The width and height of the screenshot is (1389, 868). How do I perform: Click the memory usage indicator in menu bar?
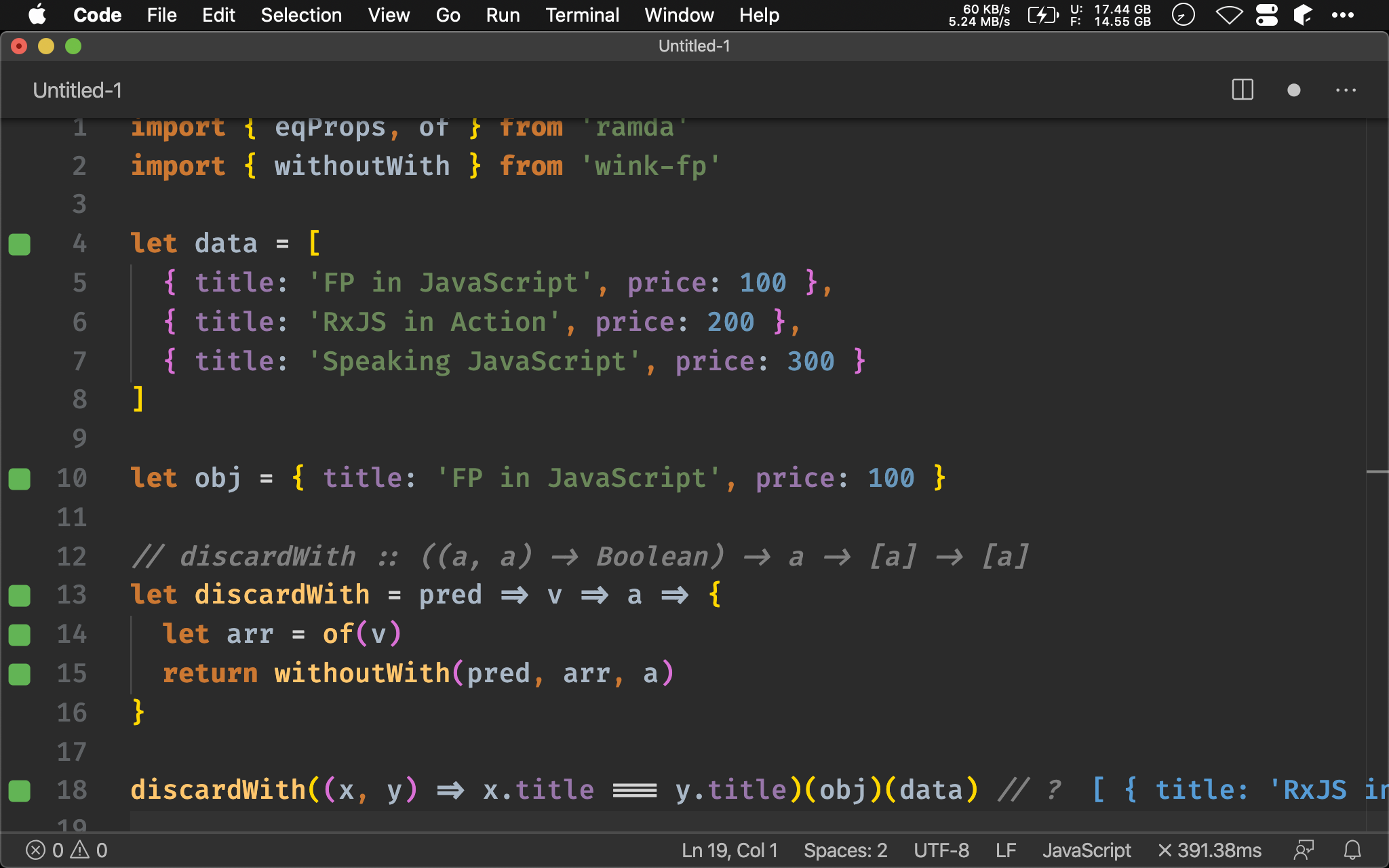(1110, 15)
